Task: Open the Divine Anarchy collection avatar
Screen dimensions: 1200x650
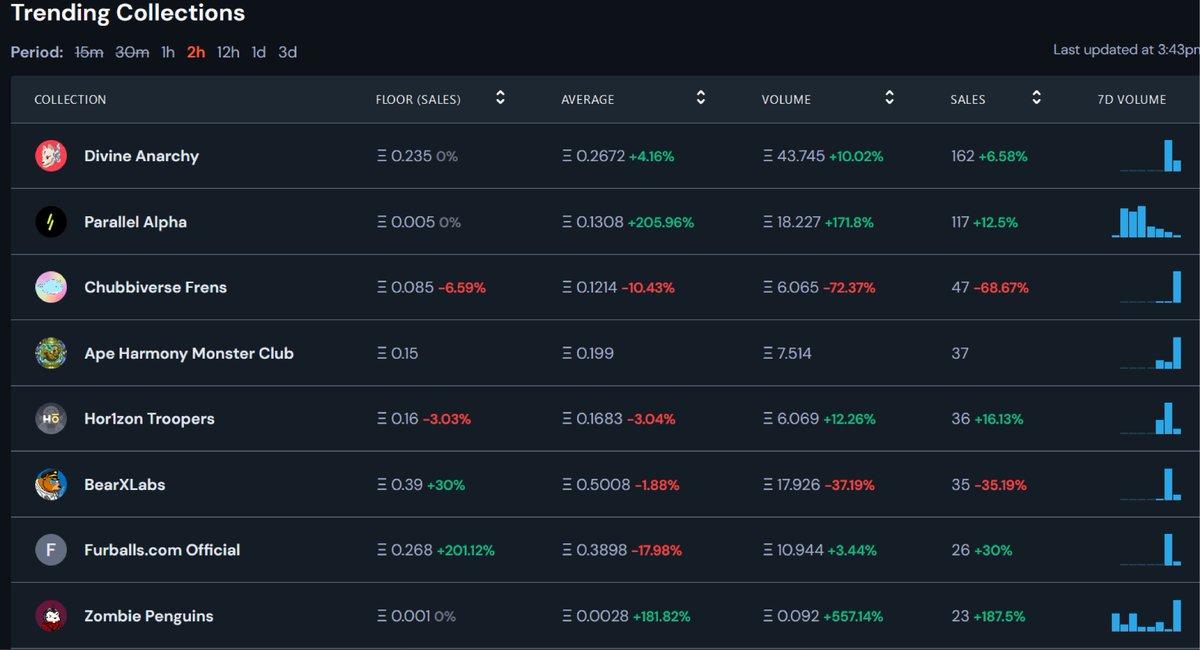Action: tap(51, 156)
